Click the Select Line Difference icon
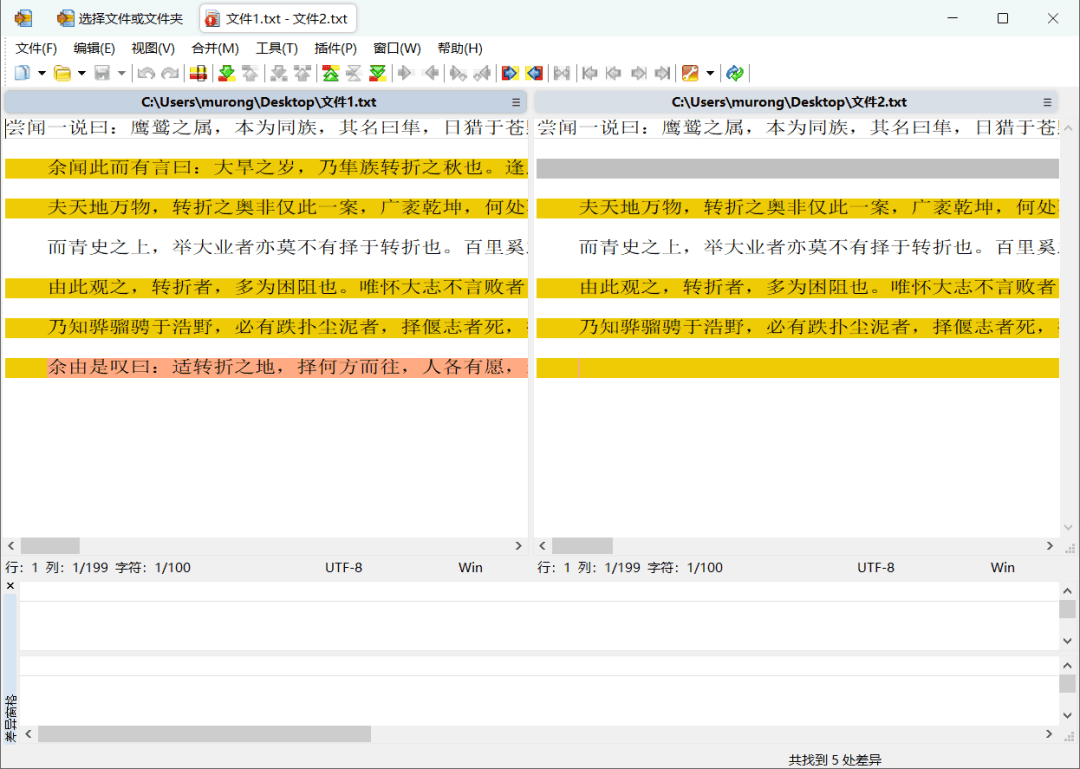This screenshot has width=1080, height=769. pos(198,72)
